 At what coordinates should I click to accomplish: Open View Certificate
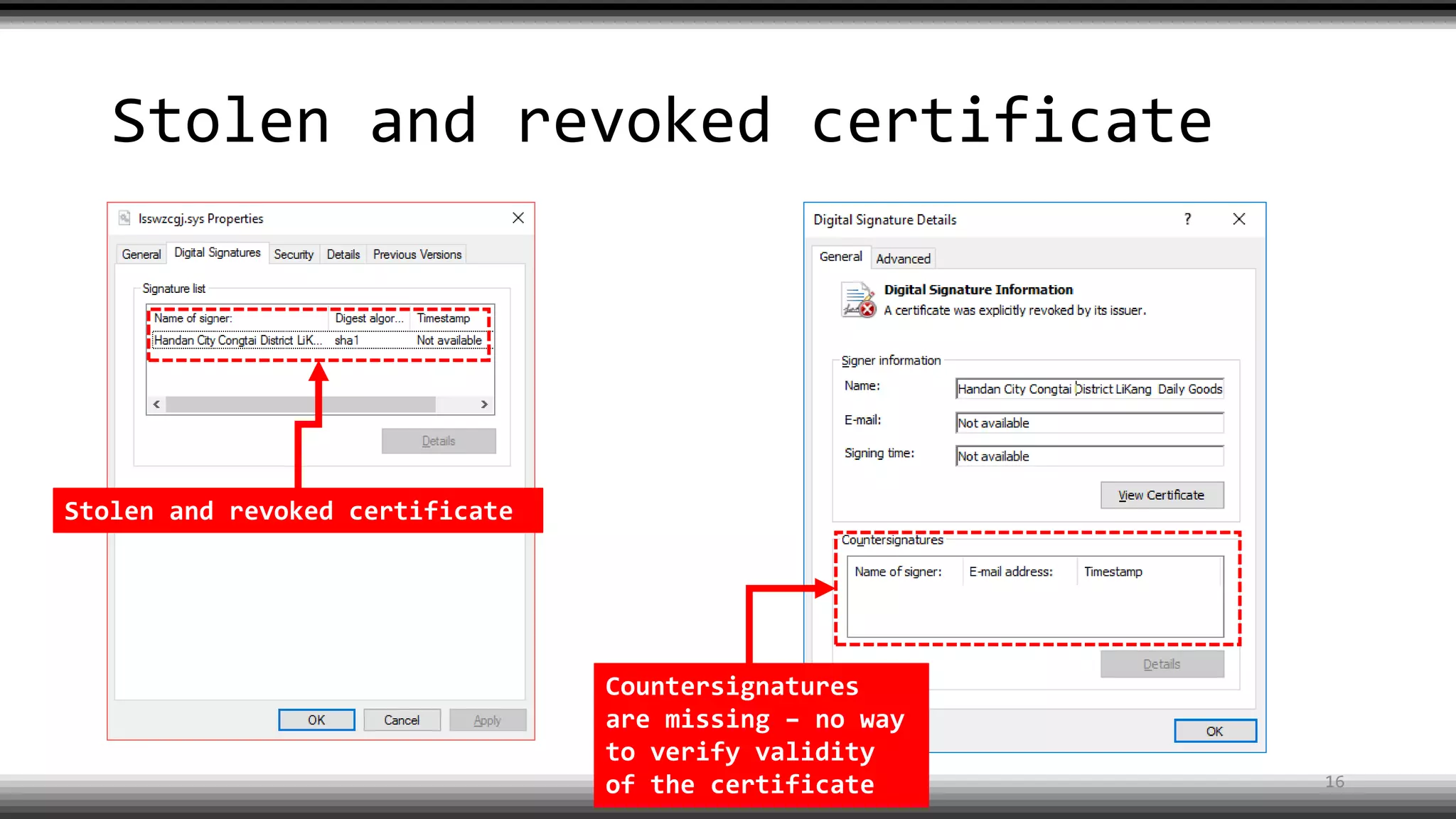[x=1162, y=496]
